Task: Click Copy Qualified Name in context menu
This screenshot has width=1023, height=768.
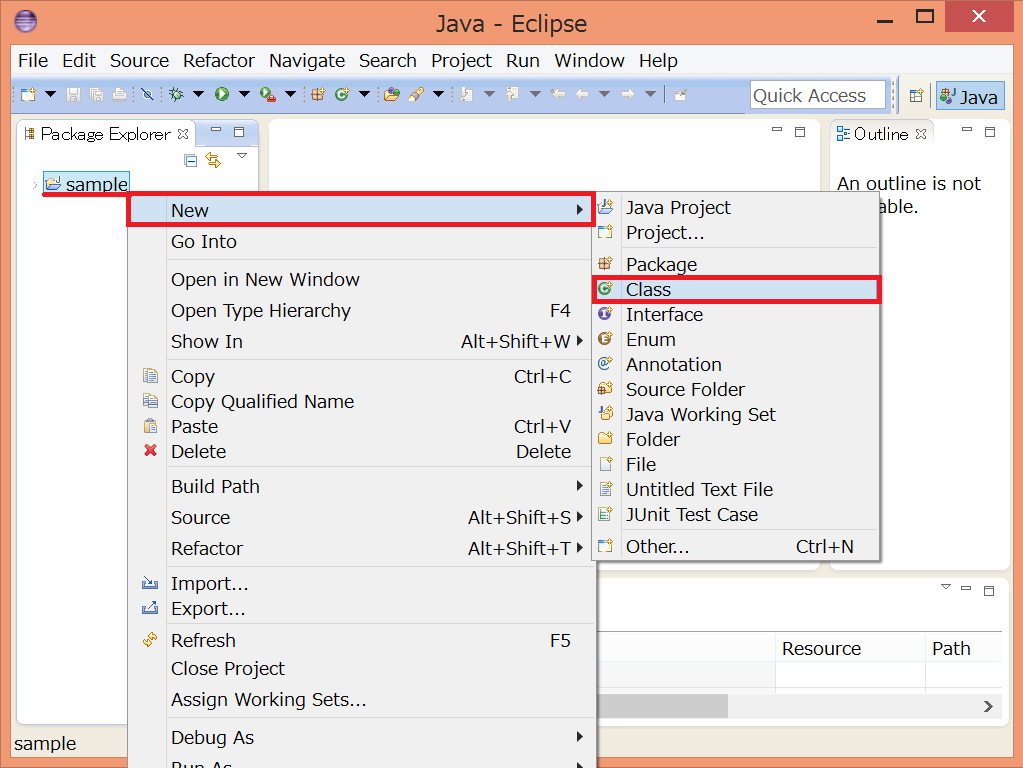Action: [x=361, y=401]
